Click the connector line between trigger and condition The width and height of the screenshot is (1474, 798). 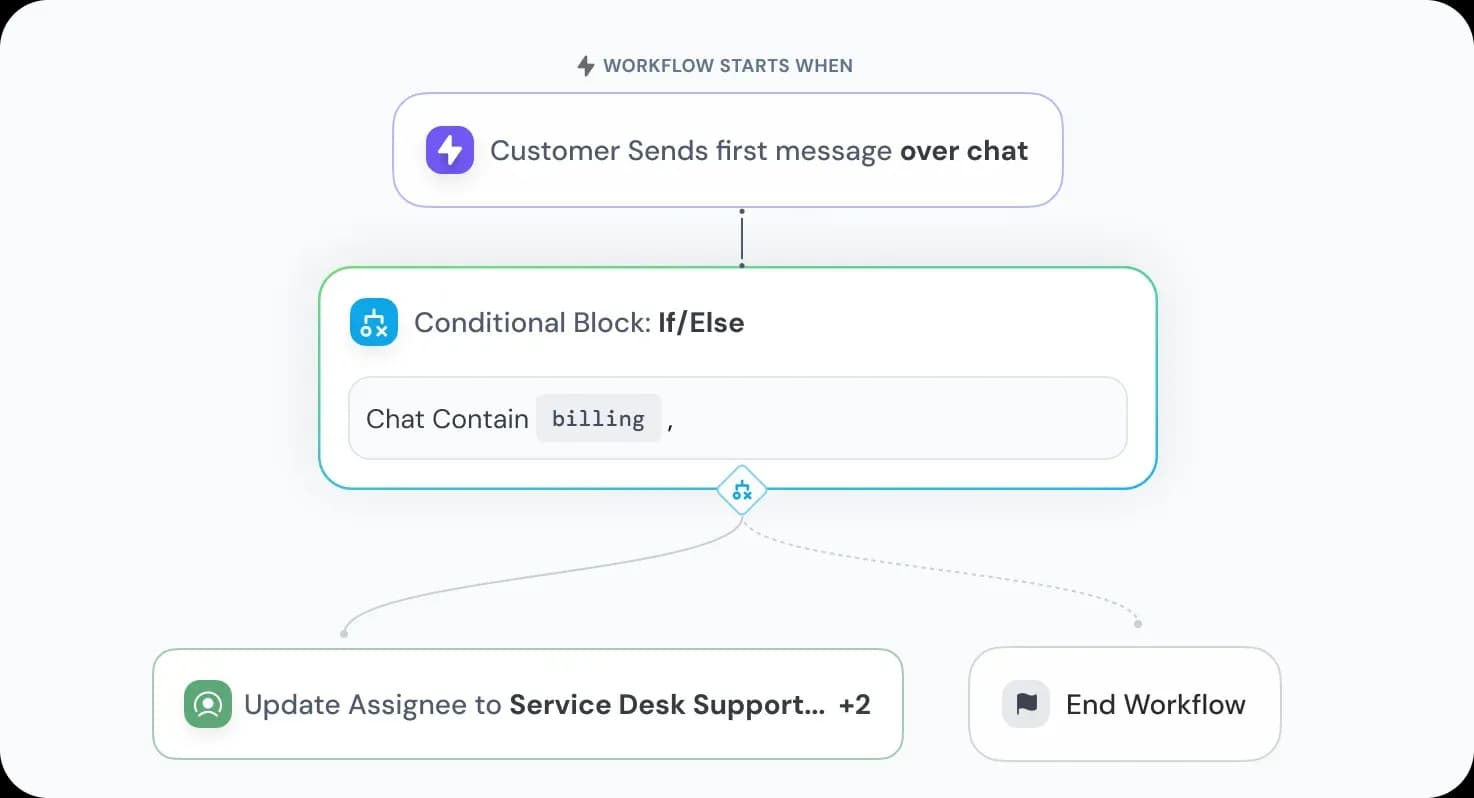coord(742,238)
